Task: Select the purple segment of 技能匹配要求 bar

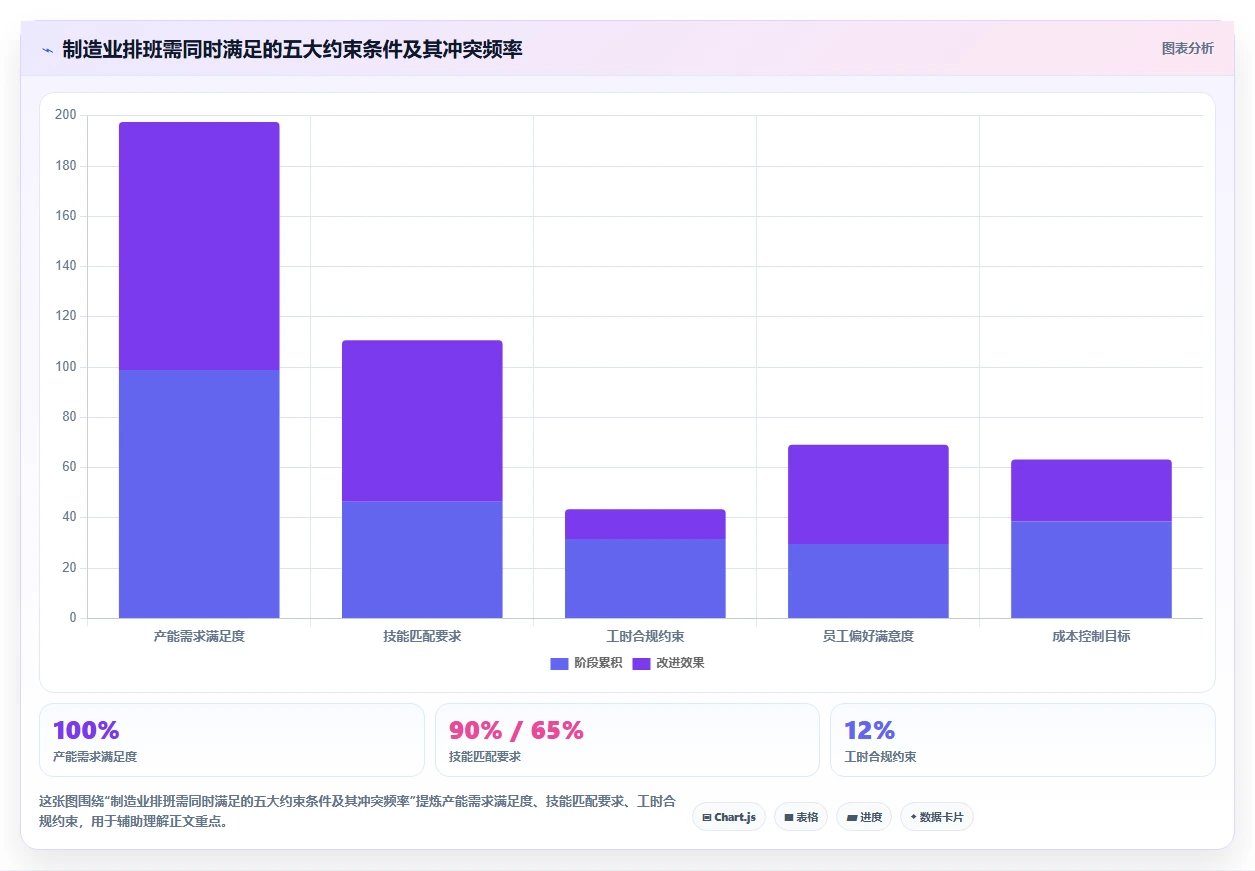Action: [x=422, y=421]
